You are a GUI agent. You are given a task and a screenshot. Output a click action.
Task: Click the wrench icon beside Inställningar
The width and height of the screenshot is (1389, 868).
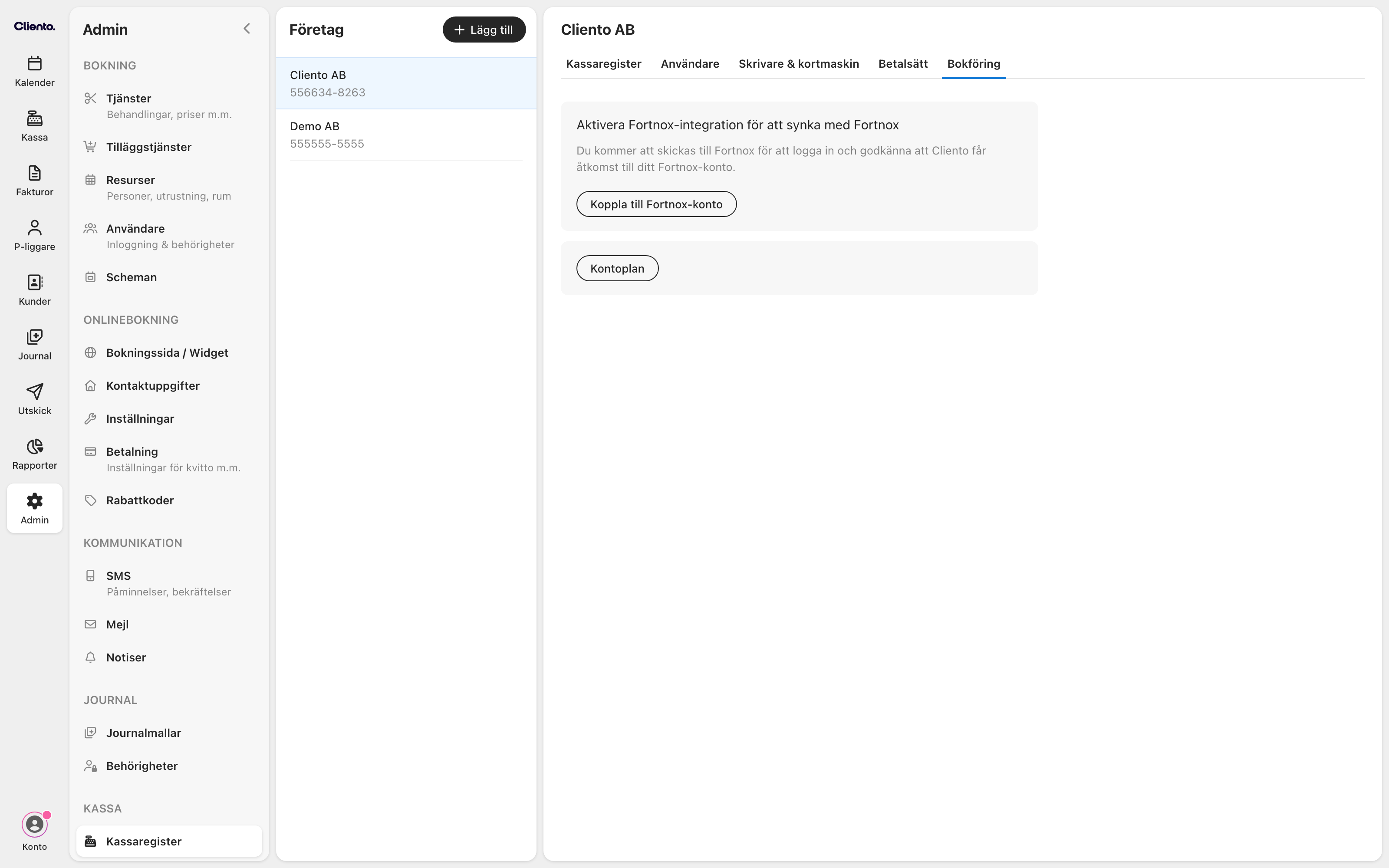(90, 418)
